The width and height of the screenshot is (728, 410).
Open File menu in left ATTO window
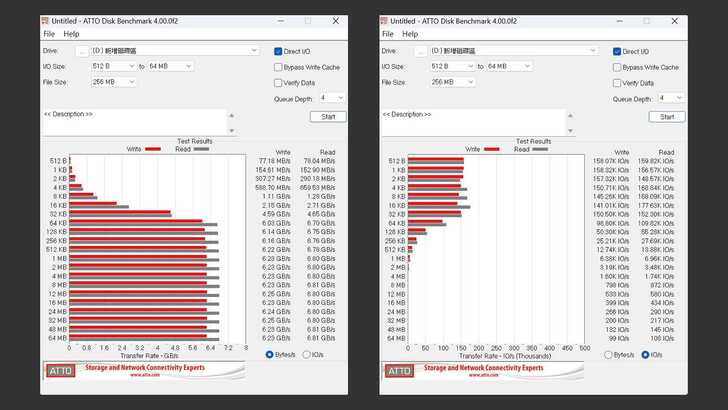(49, 34)
